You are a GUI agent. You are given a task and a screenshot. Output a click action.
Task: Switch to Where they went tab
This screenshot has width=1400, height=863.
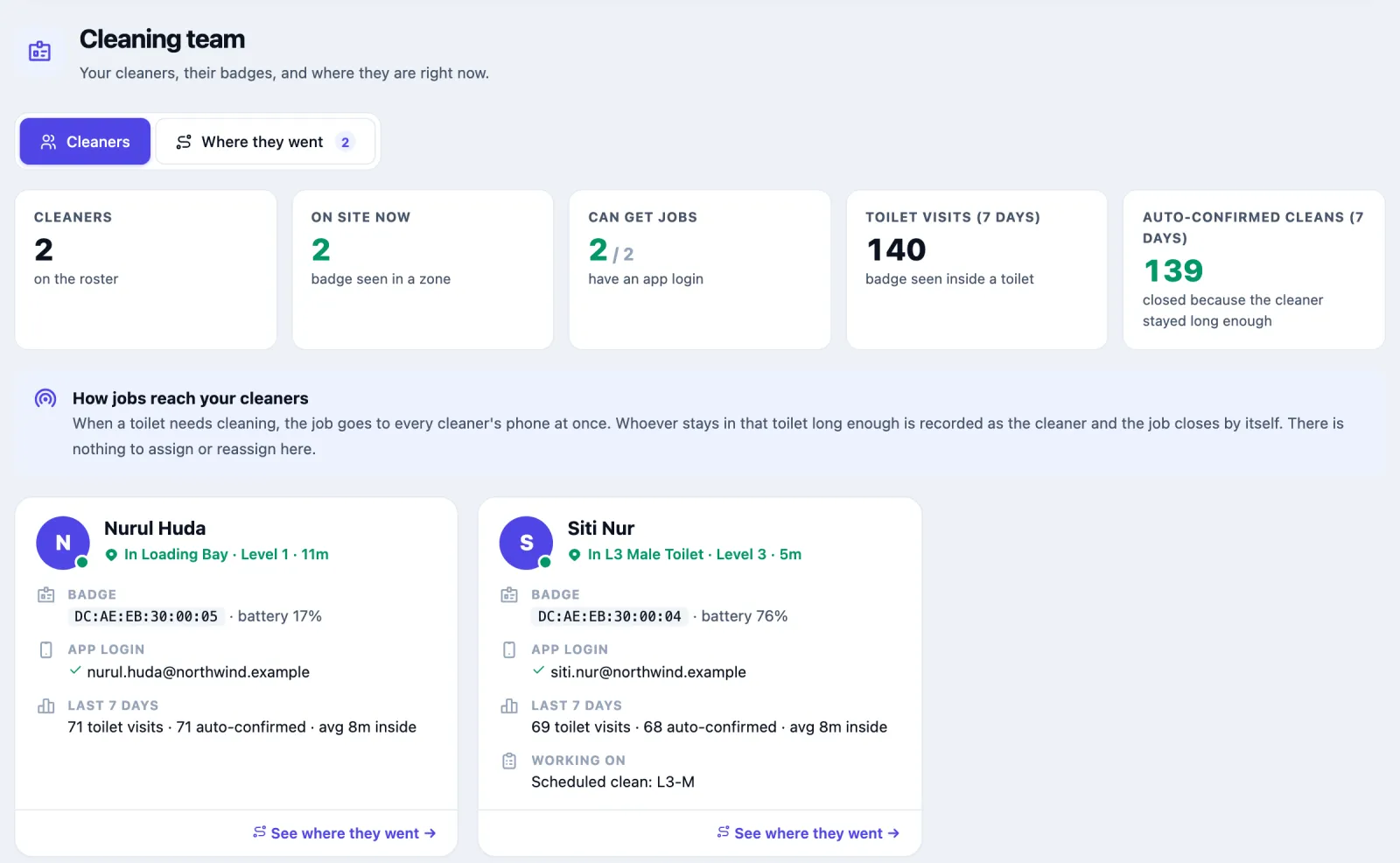(x=265, y=142)
